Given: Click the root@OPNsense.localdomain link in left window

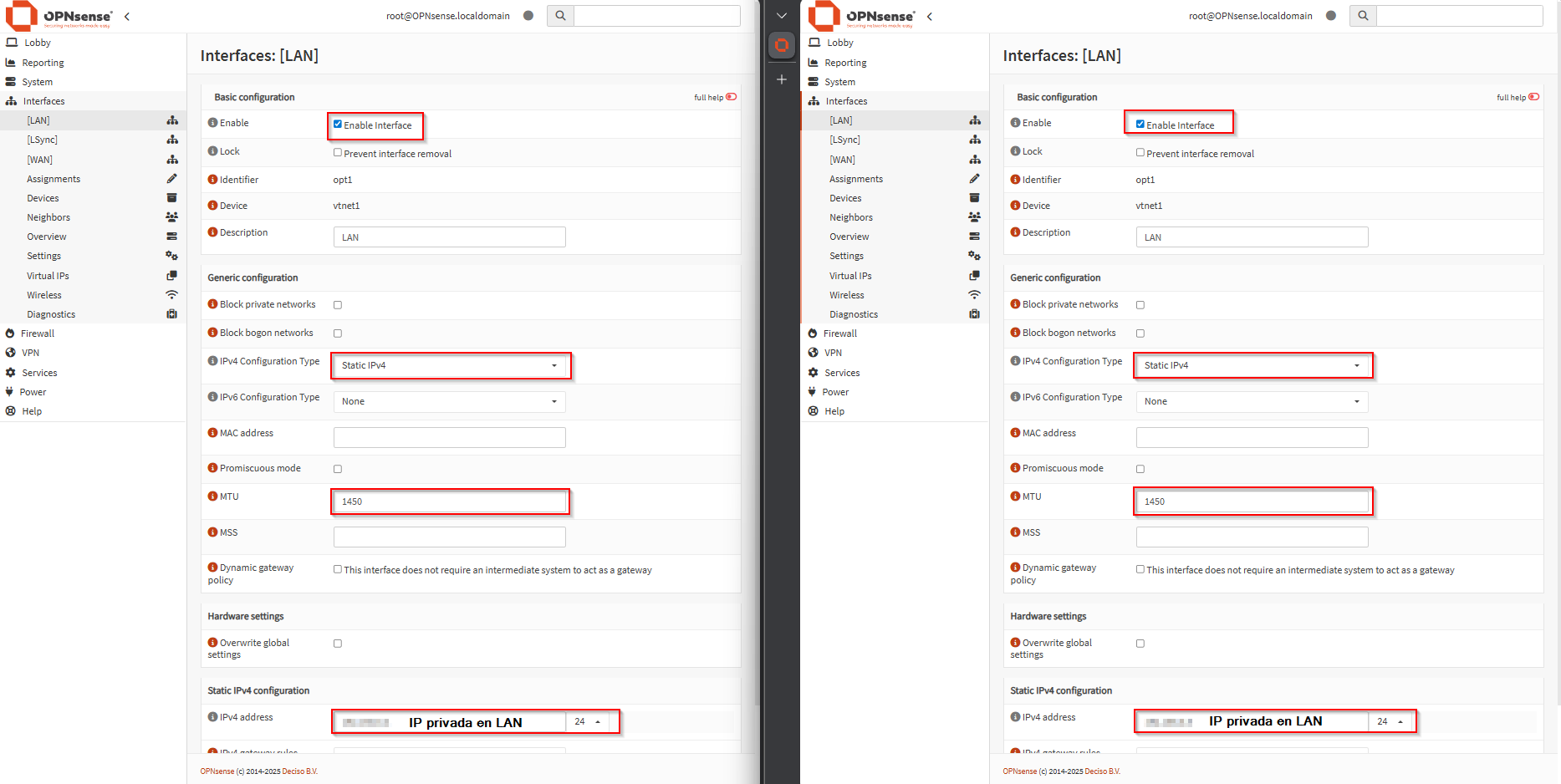Looking at the screenshot, I should click(x=447, y=16).
